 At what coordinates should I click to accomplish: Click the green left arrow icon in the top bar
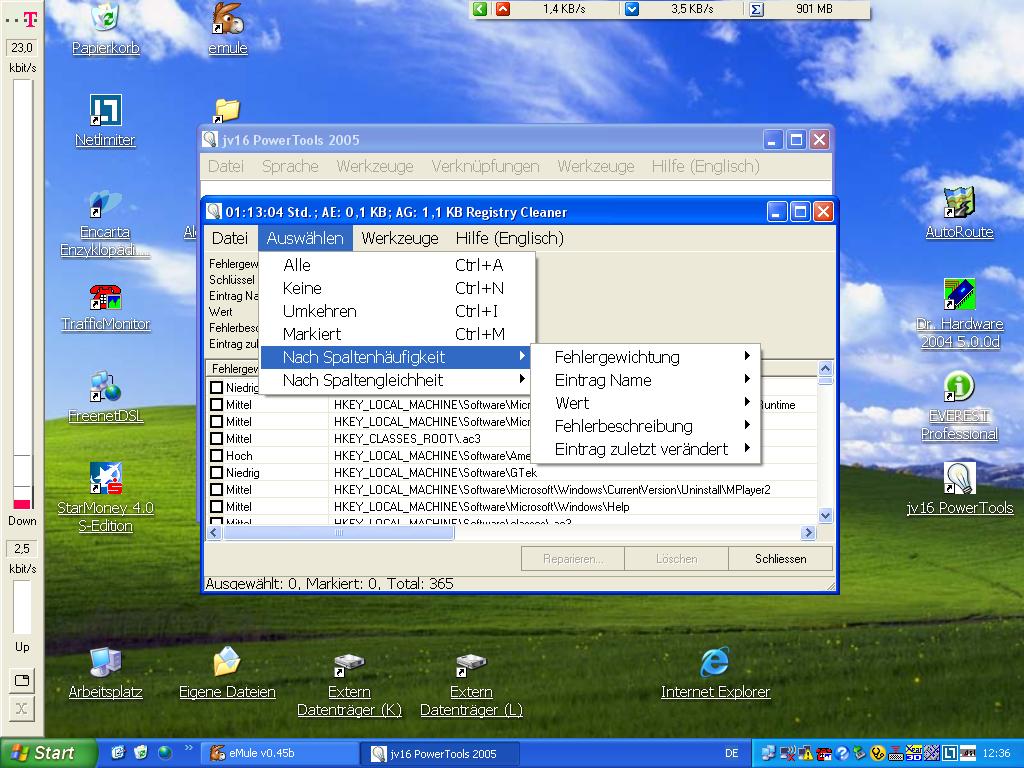point(480,9)
